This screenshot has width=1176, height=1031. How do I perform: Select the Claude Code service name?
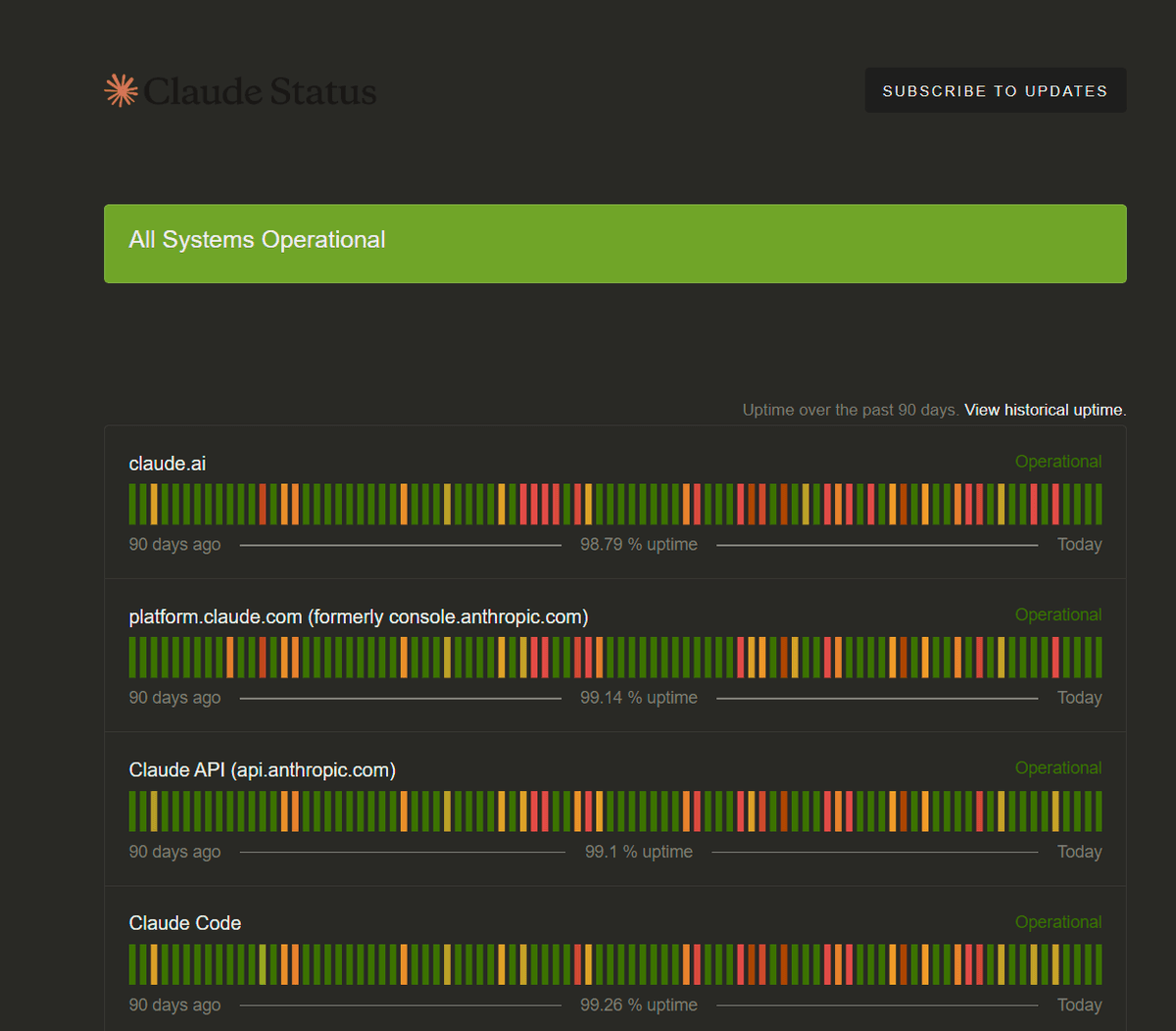(x=185, y=922)
